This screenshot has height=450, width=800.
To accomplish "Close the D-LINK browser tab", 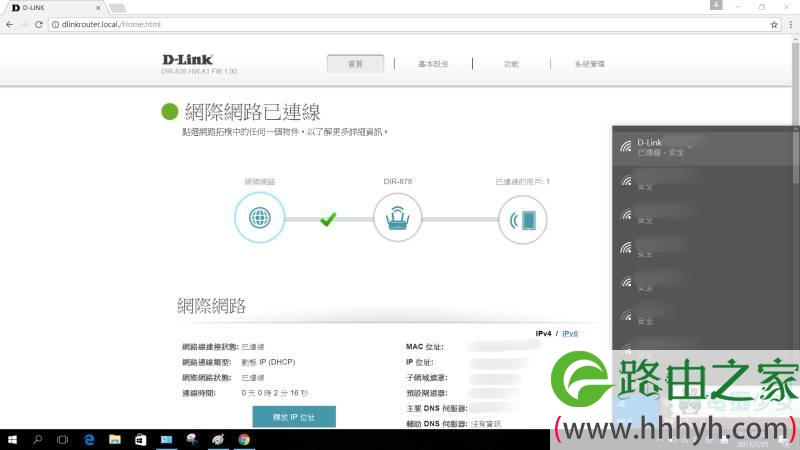I will (98, 8).
